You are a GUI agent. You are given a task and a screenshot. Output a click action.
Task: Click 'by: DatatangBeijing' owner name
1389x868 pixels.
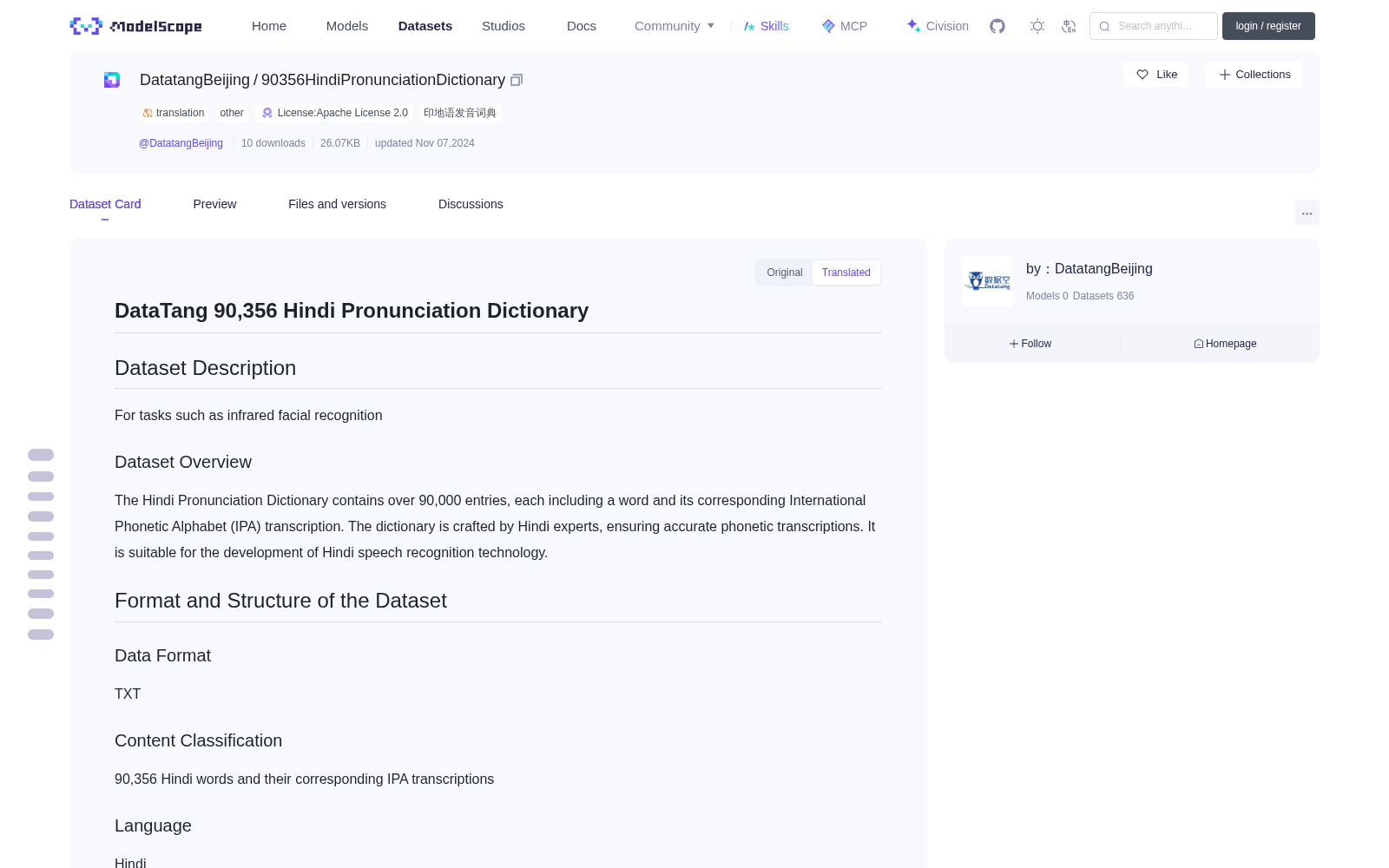click(x=1089, y=269)
